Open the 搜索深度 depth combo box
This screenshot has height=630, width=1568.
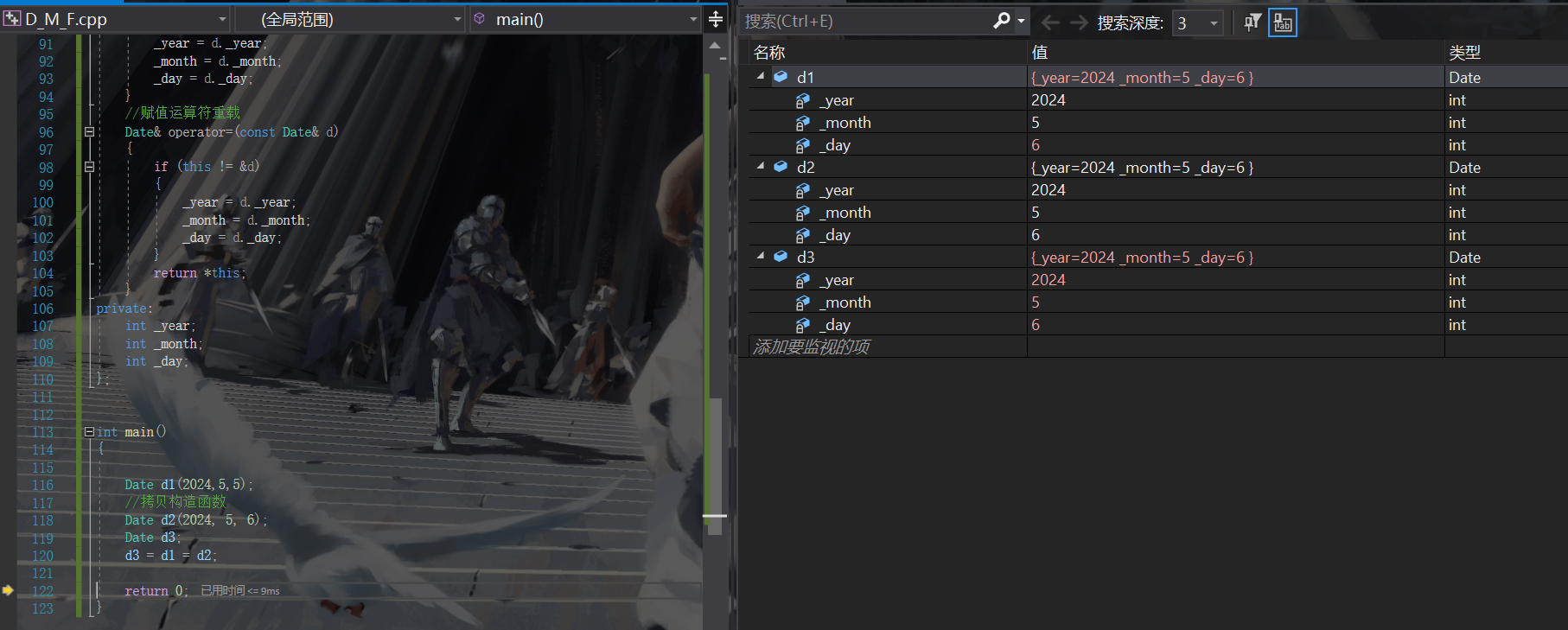pos(1198,23)
